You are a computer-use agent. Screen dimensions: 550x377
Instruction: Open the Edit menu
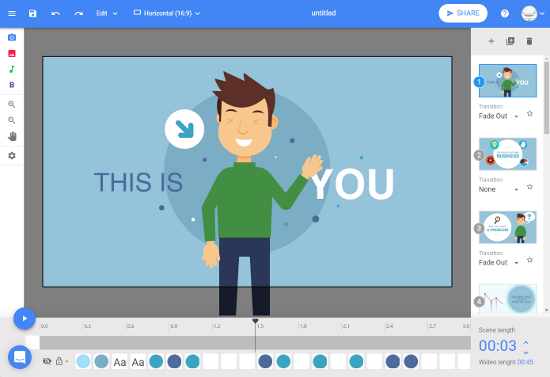107,13
